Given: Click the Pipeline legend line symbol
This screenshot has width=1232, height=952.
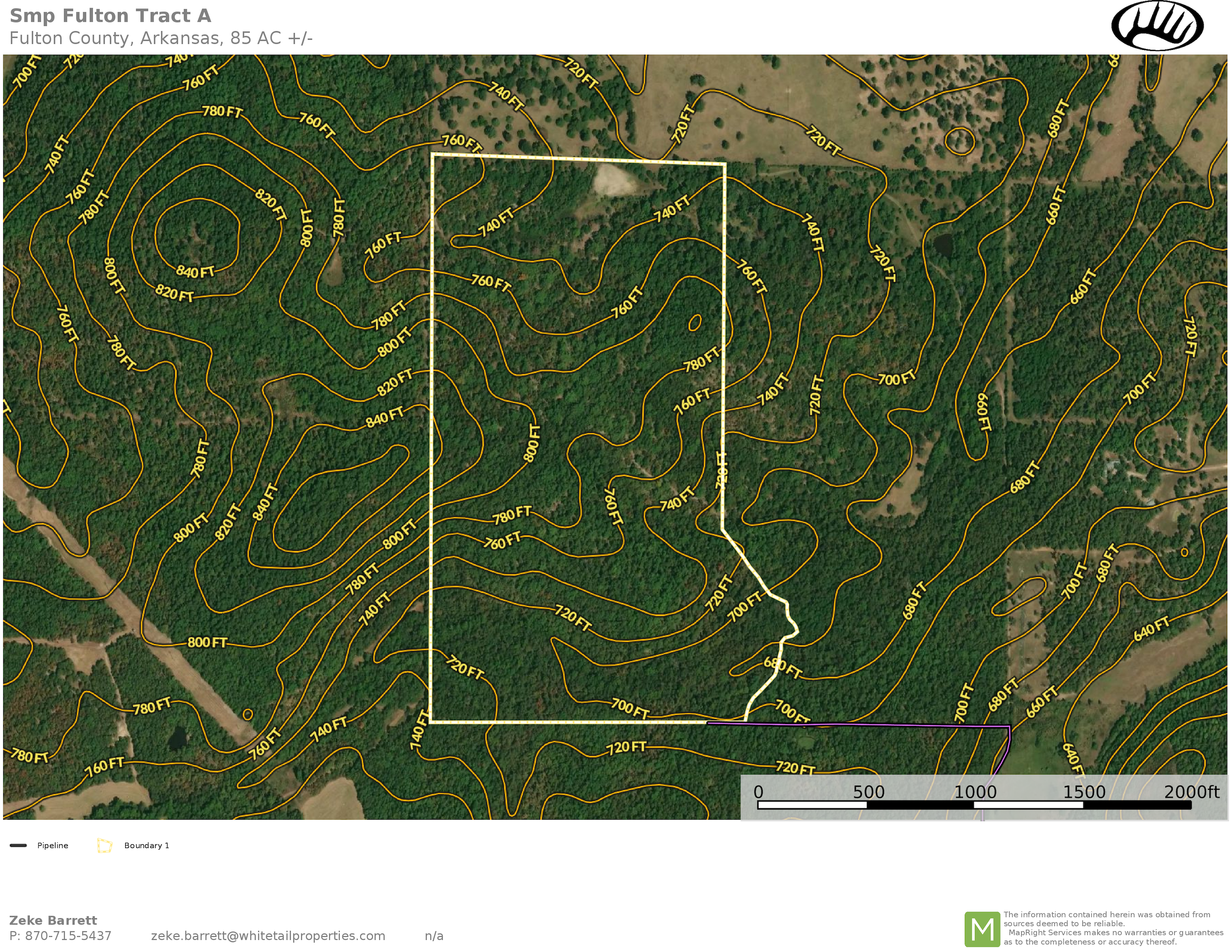Looking at the screenshot, I should 18,845.
